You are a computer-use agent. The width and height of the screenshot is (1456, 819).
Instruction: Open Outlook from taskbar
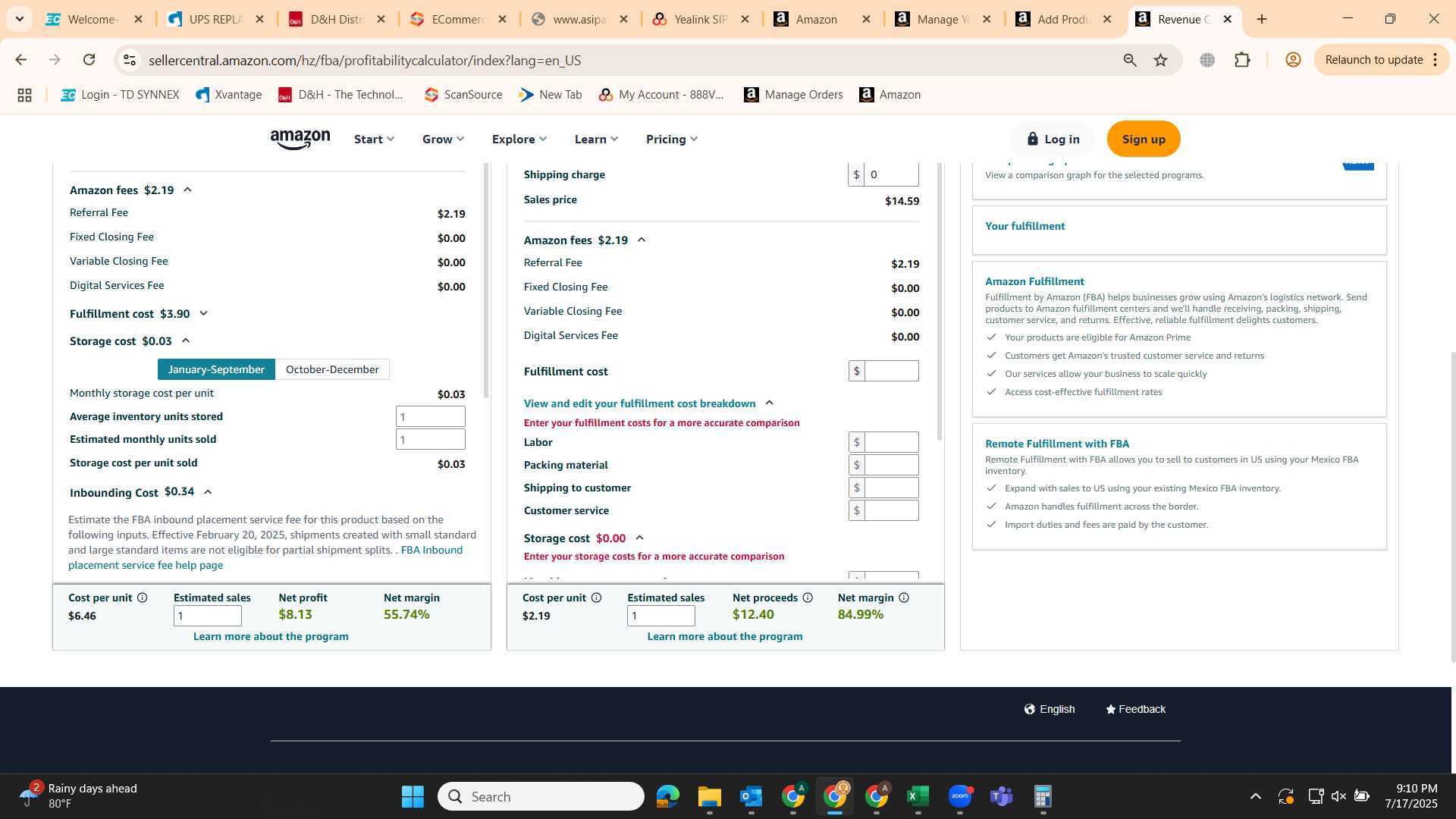click(751, 796)
